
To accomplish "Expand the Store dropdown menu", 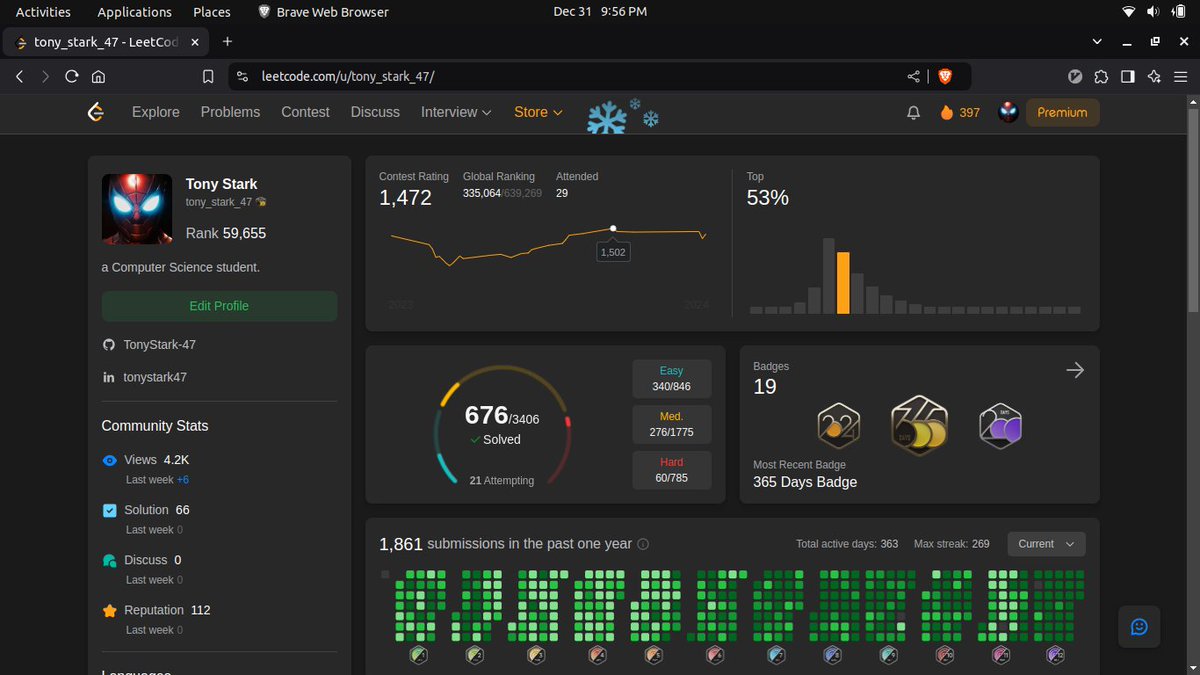I will [538, 112].
